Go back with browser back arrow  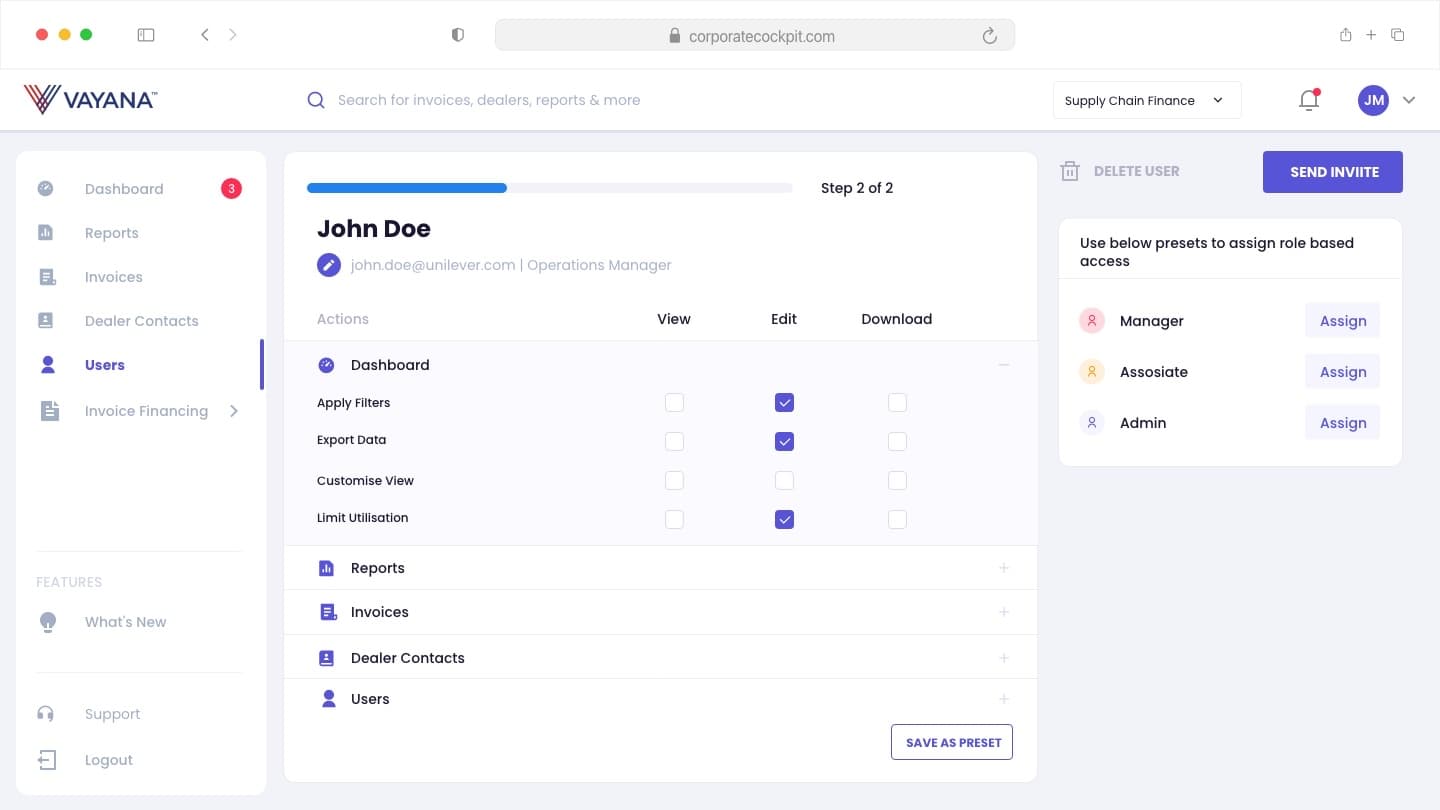click(x=205, y=35)
